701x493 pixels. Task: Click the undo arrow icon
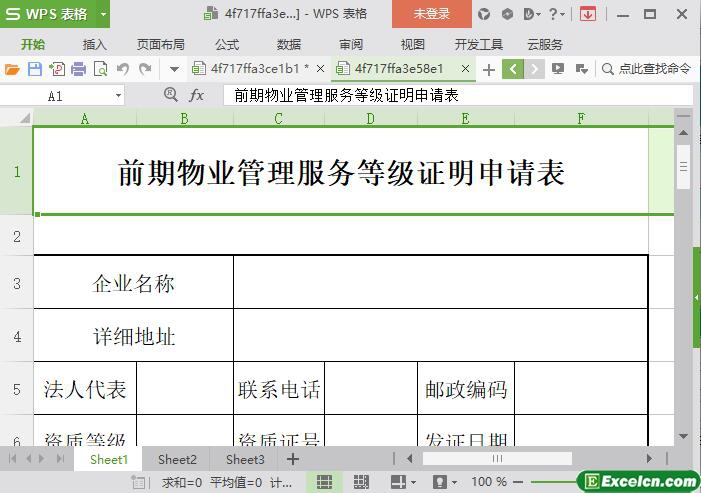coord(123,69)
